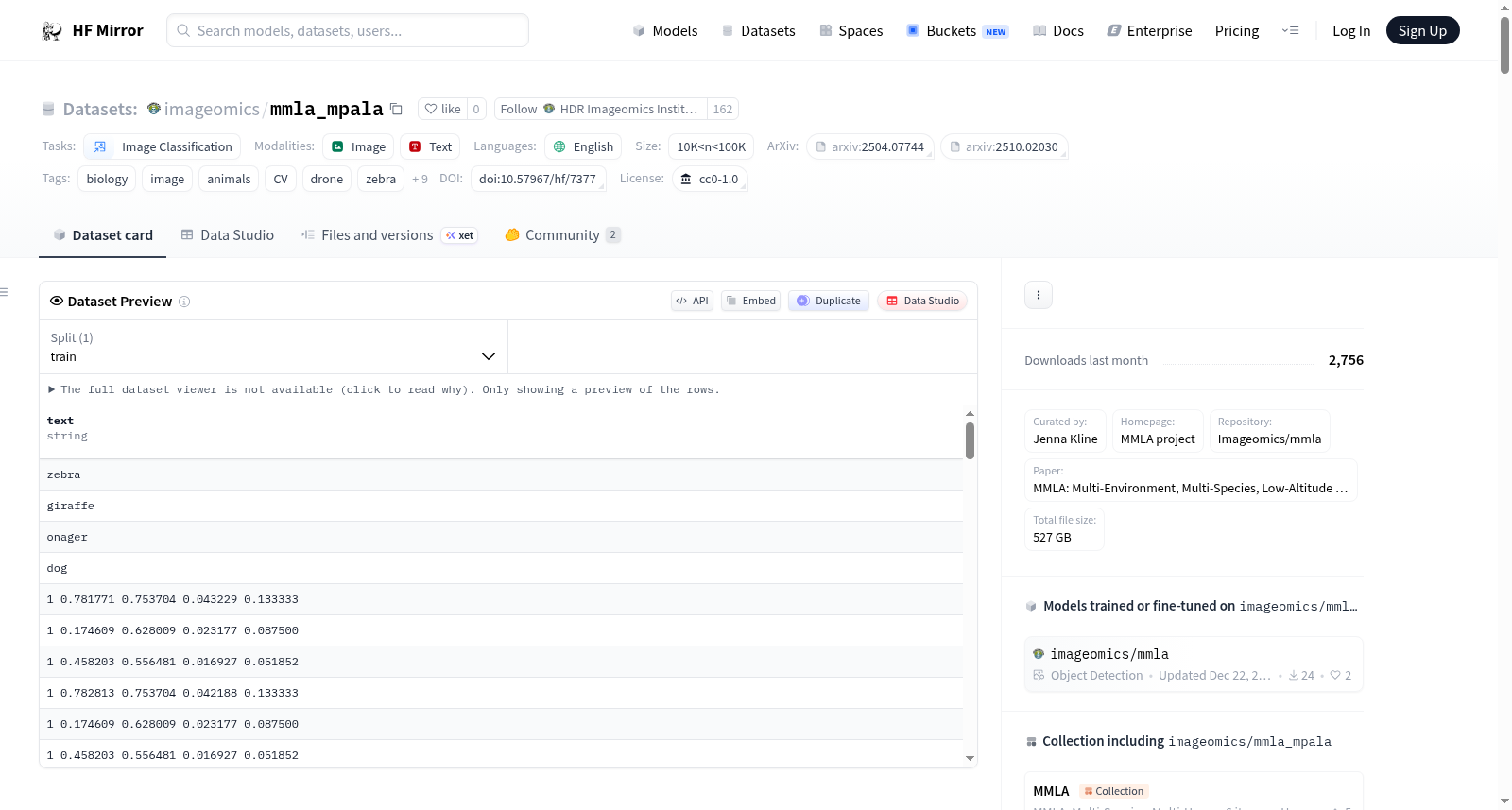Screen dimensions: 1512x810
Task: Go to the Pricing page
Action: coord(1237,31)
